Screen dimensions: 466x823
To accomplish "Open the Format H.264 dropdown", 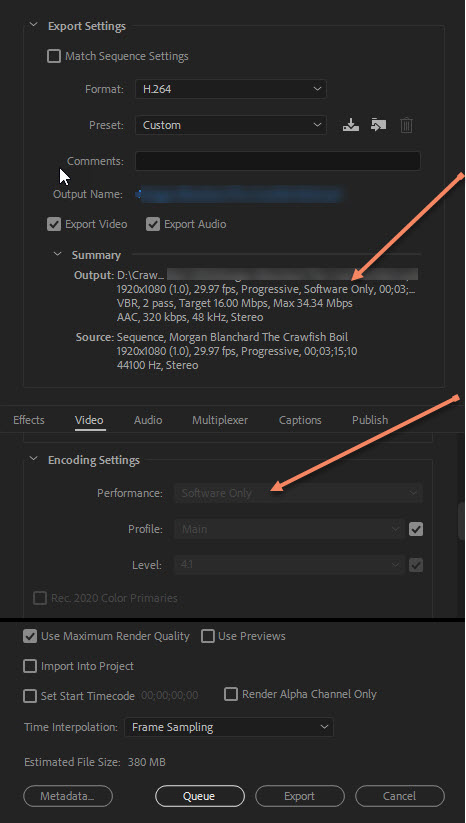I will 231,89.
